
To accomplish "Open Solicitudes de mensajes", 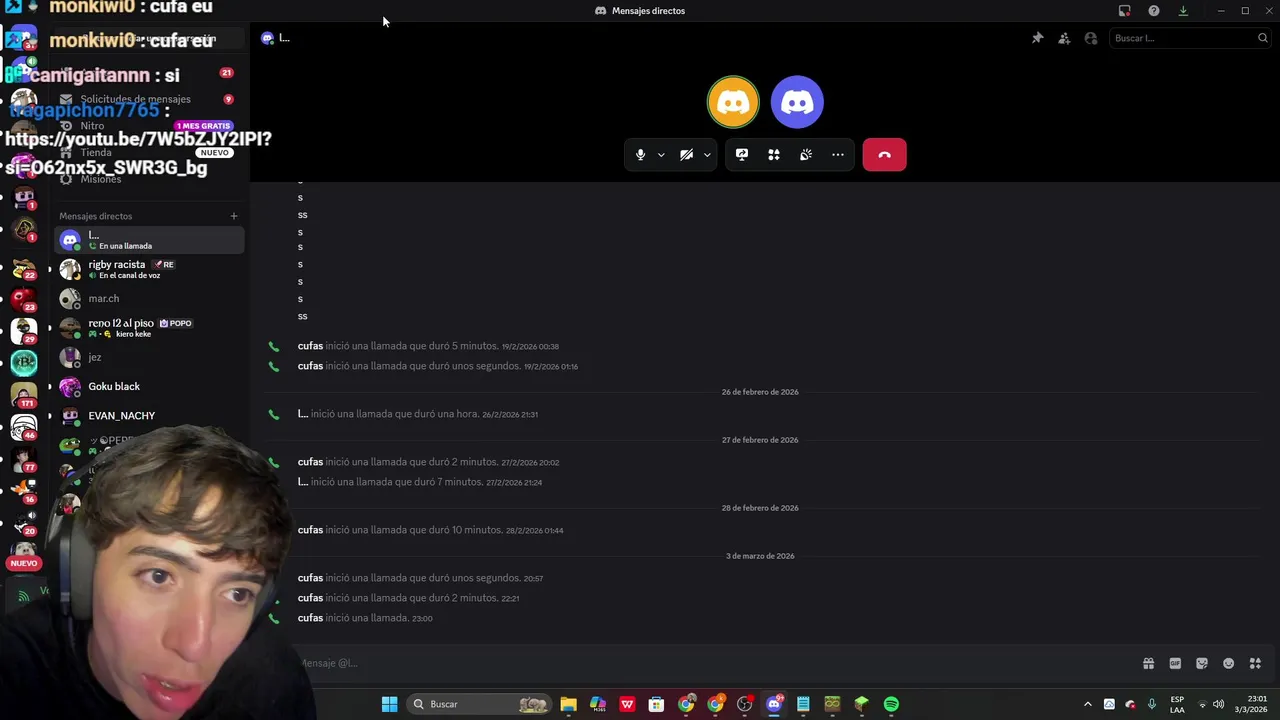I will tap(150, 99).
